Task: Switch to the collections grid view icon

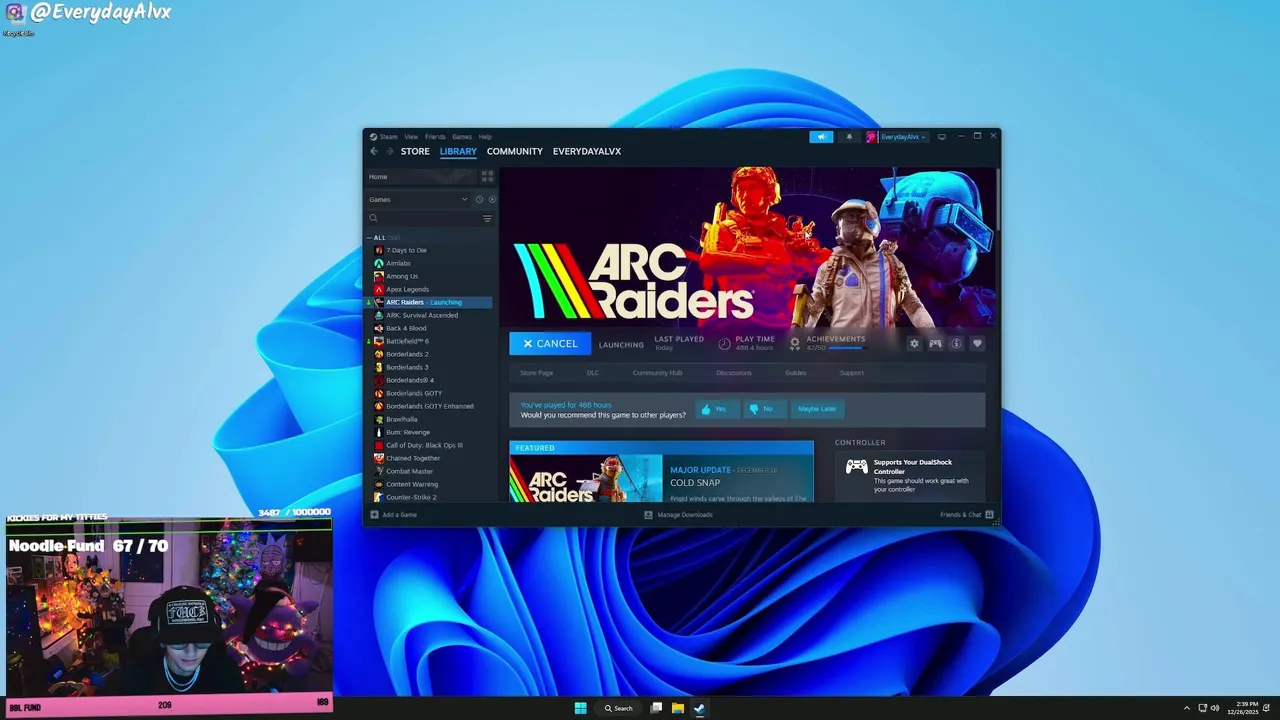Action: click(x=487, y=177)
